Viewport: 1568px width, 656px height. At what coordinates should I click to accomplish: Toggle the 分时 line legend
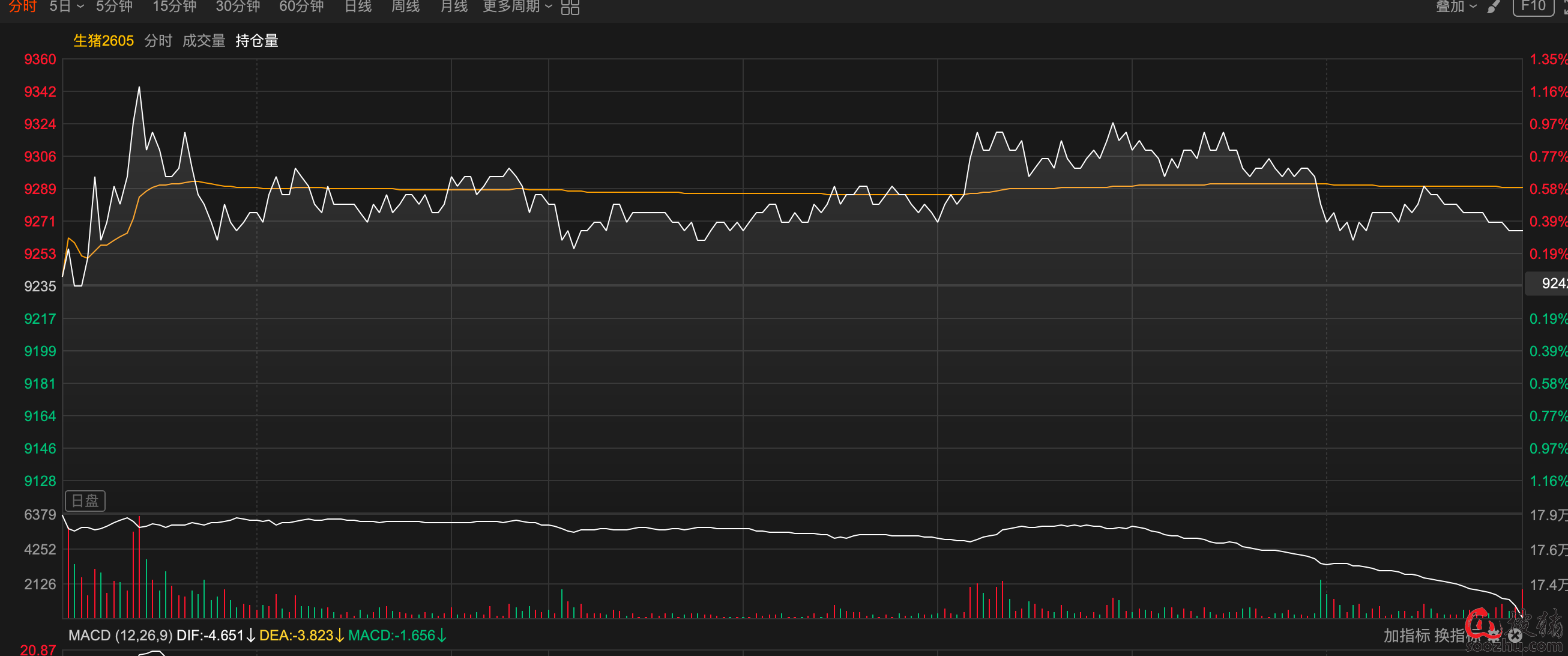(x=158, y=41)
